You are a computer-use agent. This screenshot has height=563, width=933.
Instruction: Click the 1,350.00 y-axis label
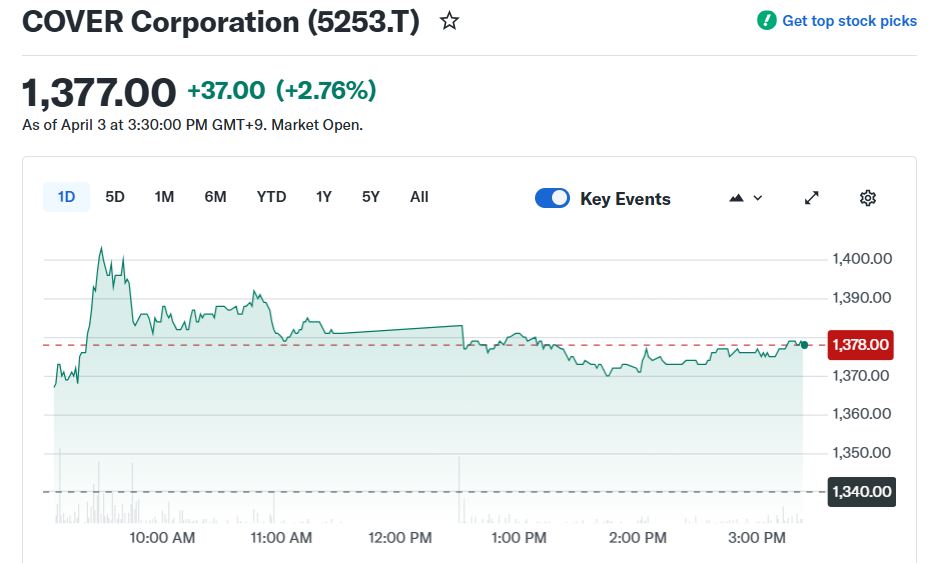tap(862, 453)
